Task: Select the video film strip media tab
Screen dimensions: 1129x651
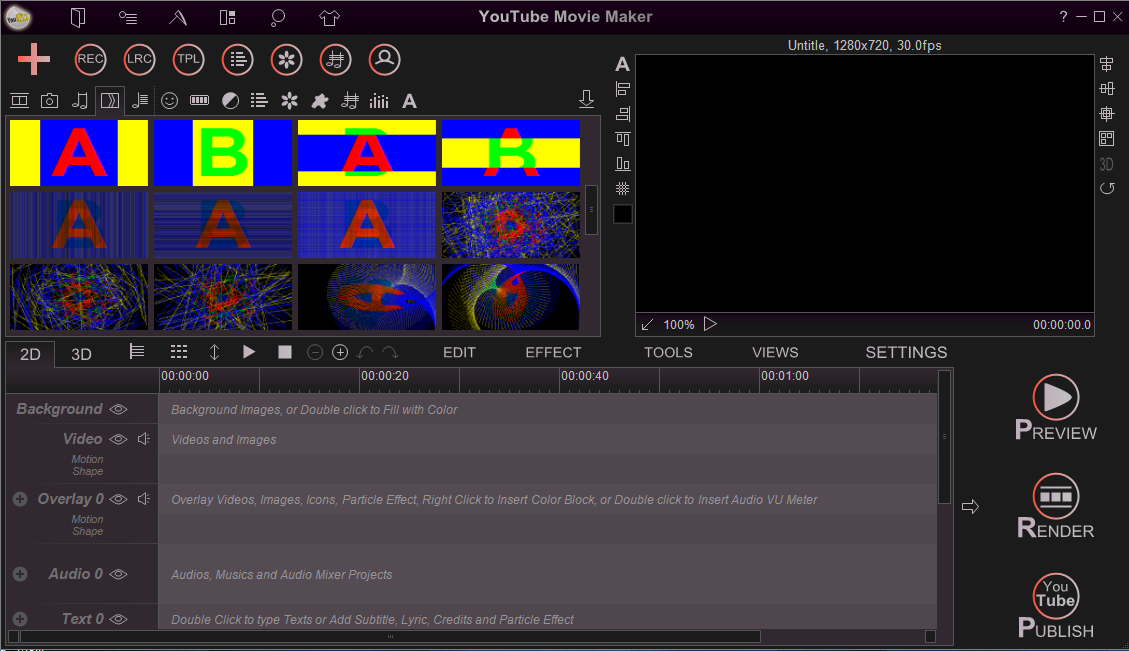Action: [19, 101]
